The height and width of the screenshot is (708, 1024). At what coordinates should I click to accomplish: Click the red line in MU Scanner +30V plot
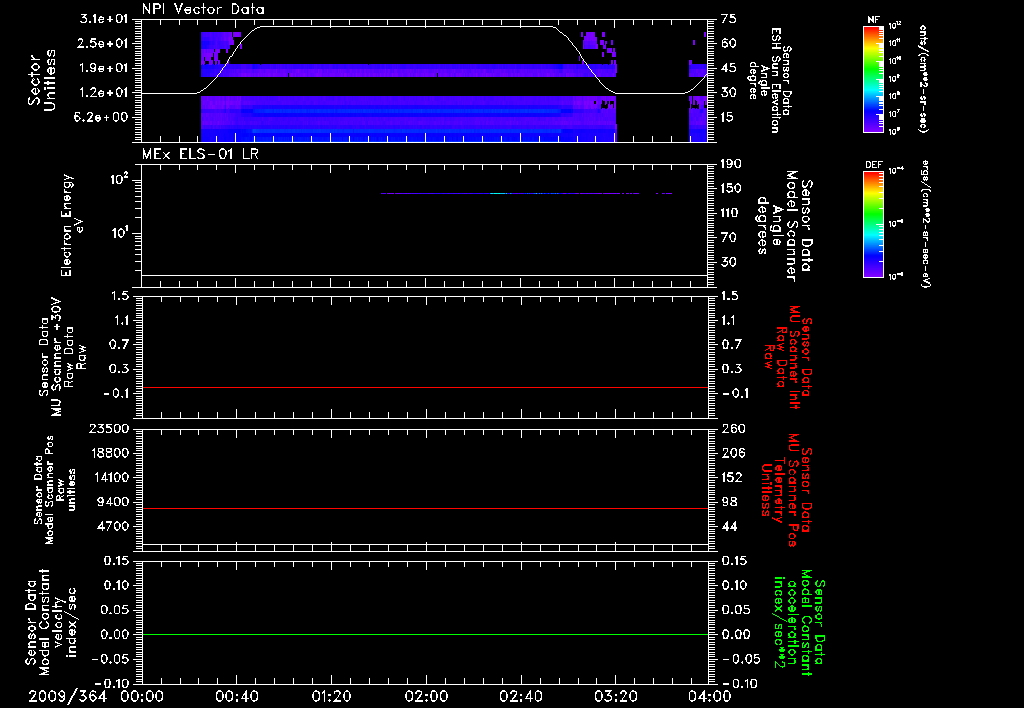425,388
